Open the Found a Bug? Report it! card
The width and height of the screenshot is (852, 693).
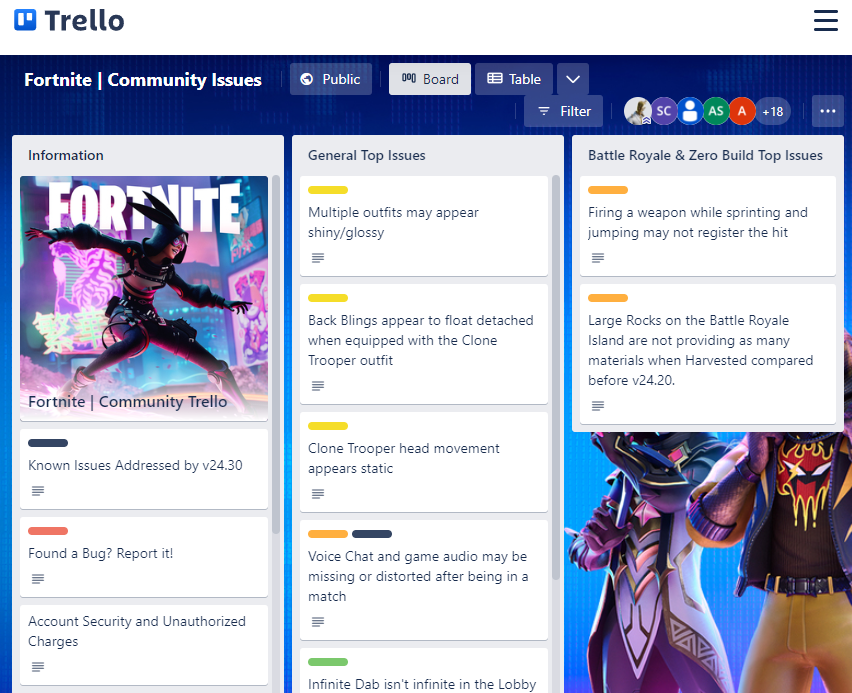pos(144,557)
